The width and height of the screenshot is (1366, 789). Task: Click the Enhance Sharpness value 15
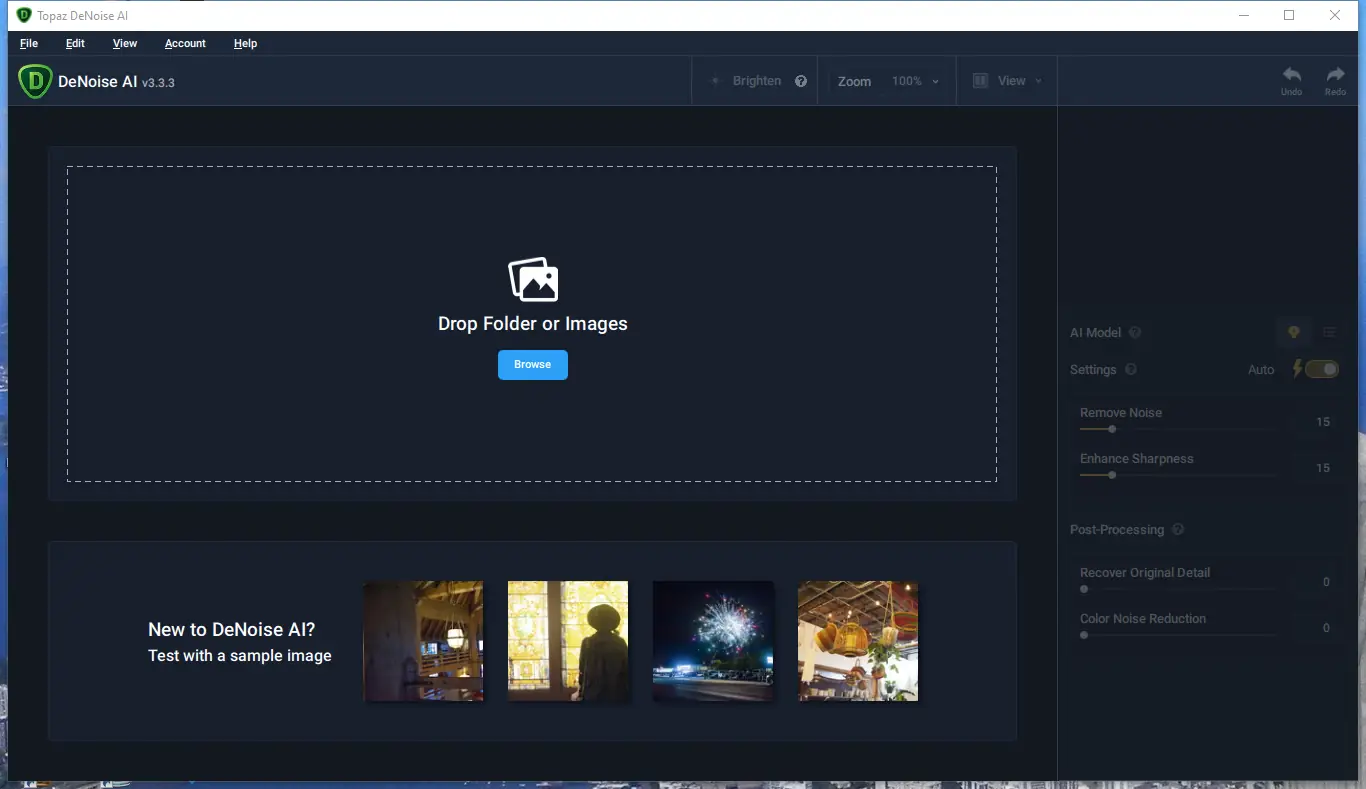tap(1323, 468)
